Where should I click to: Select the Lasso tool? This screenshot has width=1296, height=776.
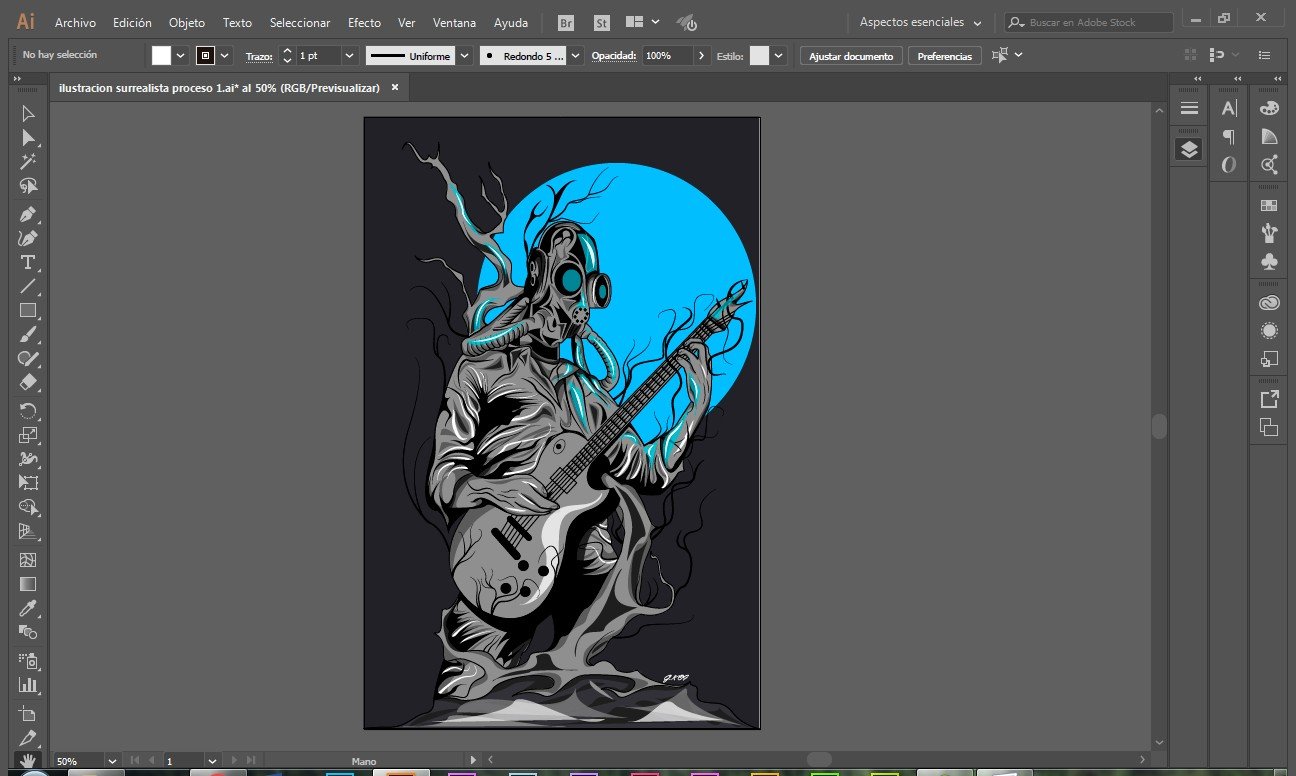click(28, 186)
